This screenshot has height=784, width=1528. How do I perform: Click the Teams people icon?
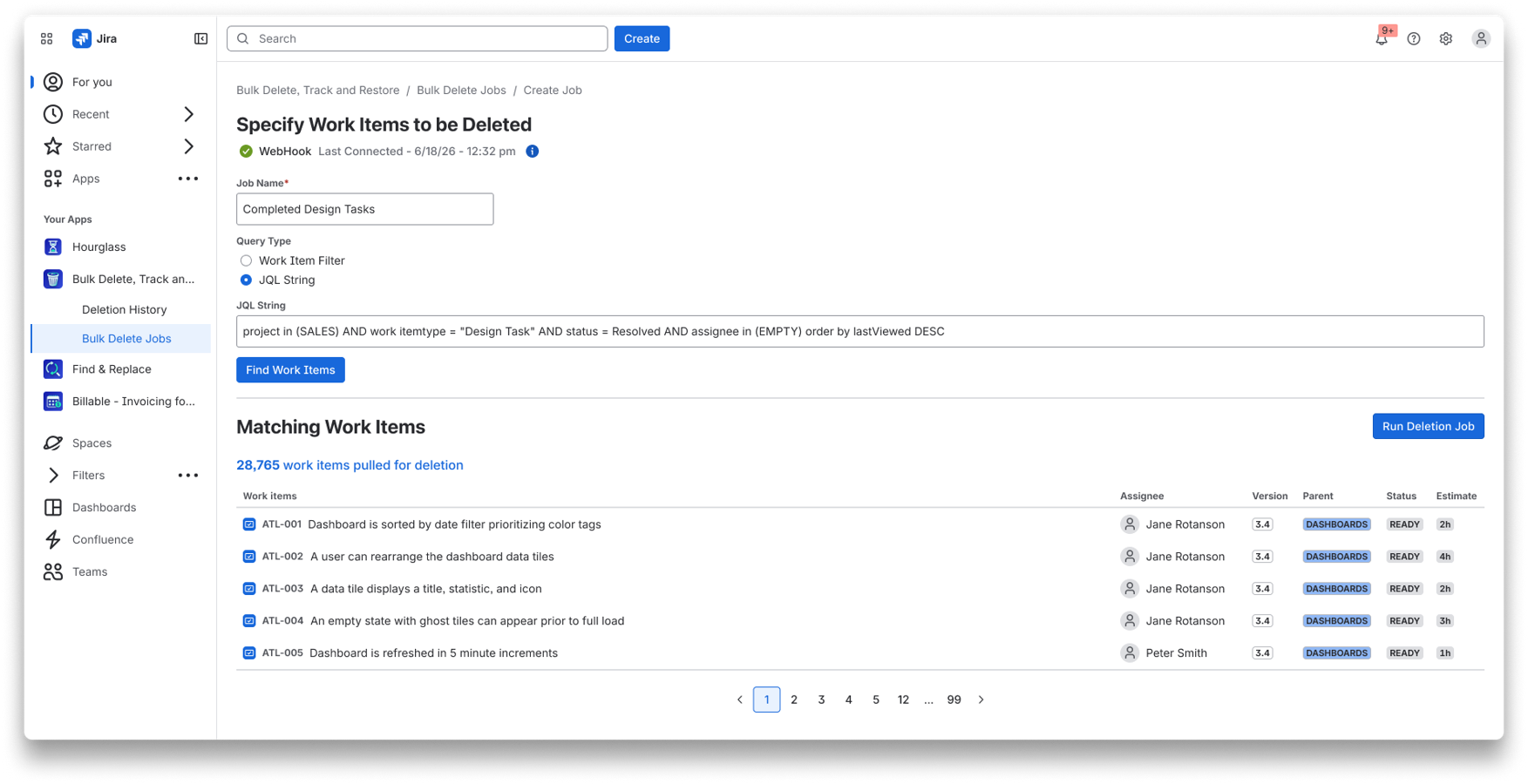point(53,572)
